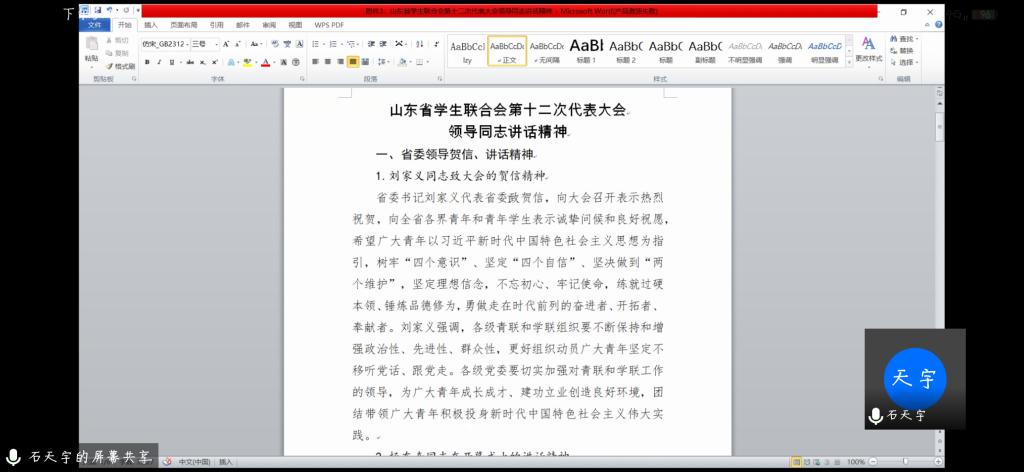Click the center align paragraph icon
Screen dimensions: 1024x472
327,62
